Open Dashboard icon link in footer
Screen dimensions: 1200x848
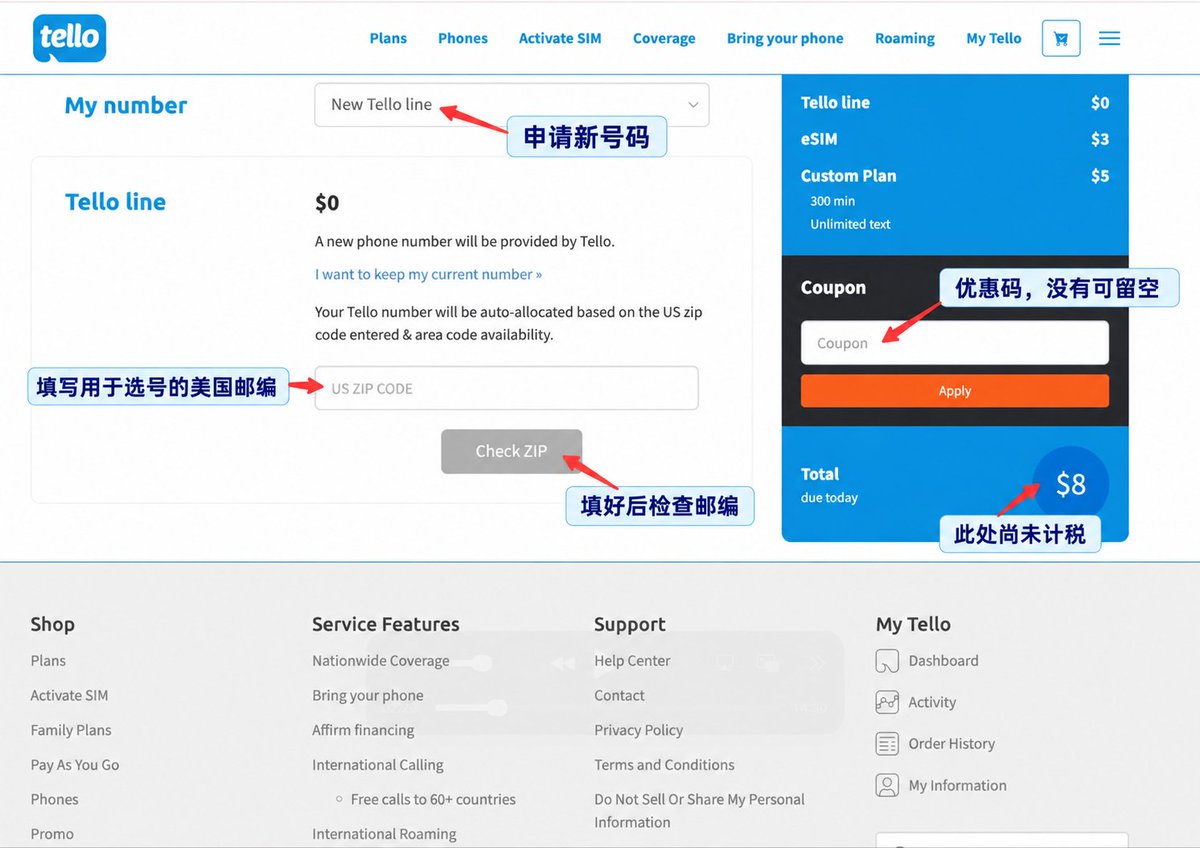887,661
